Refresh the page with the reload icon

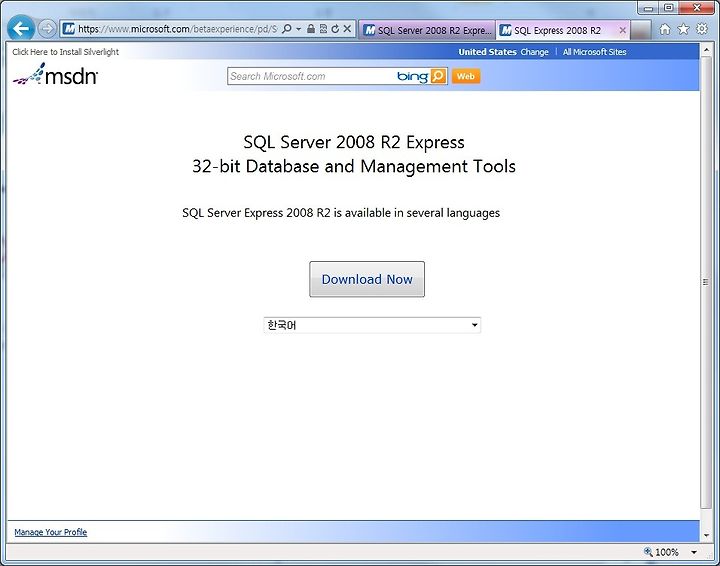tap(335, 29)
